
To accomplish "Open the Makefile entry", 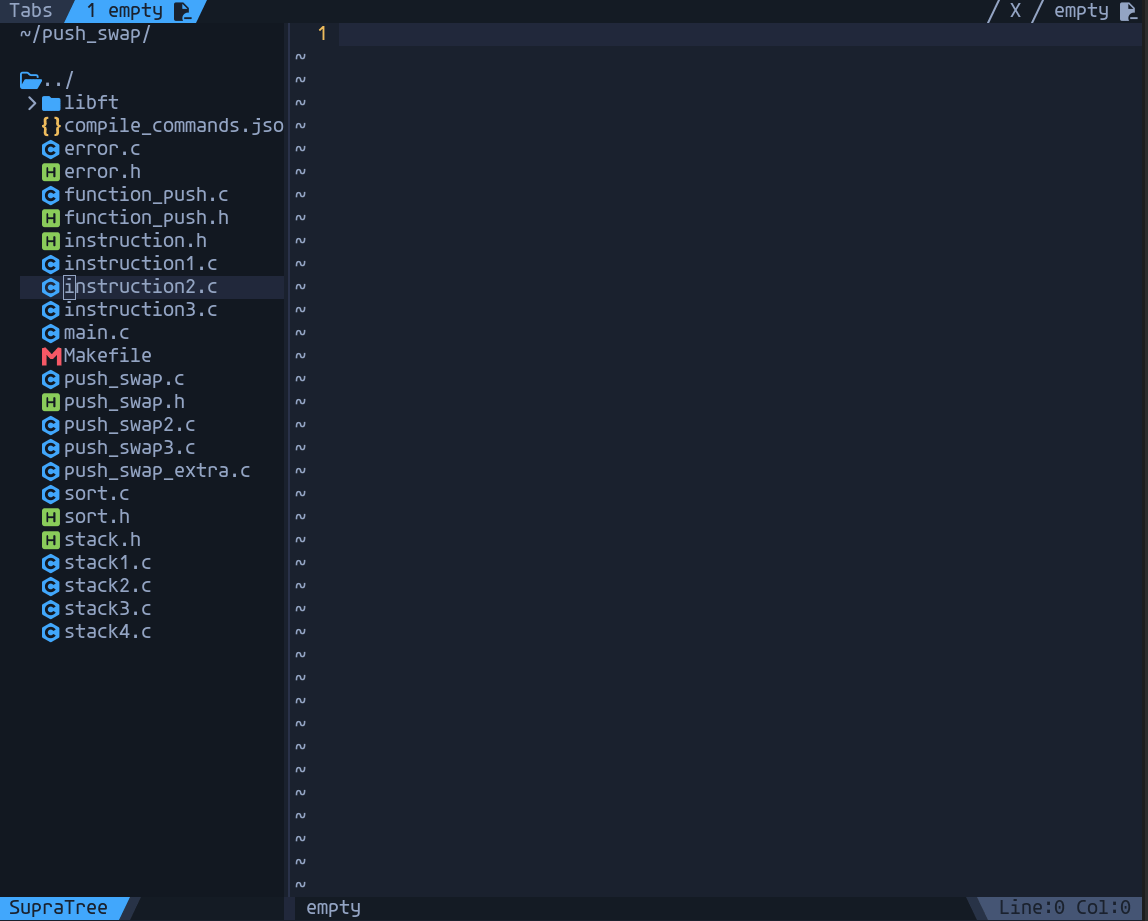I will click(x=108, y=357).
